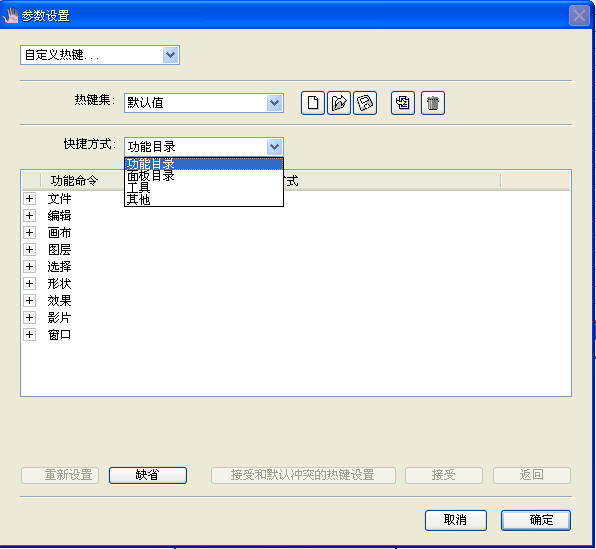Expand the 效果 tree node

[30, 300]
